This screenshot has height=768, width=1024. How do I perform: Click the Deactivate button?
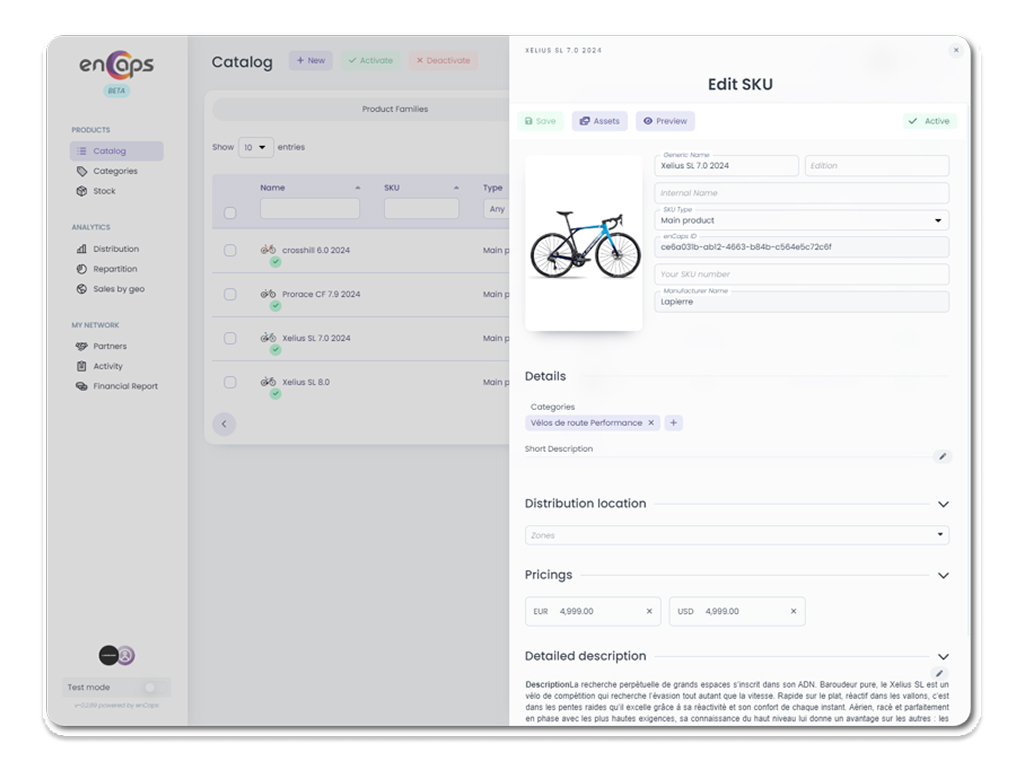[443, 61]
